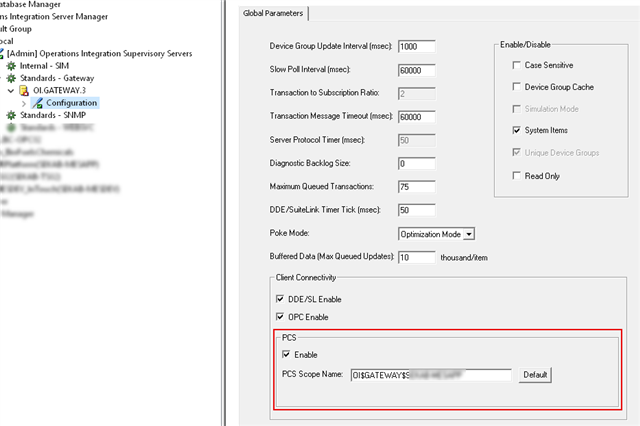This screenshot has width=640, height=426.
Task: Select the Default Group tree node
Action: 16,29
